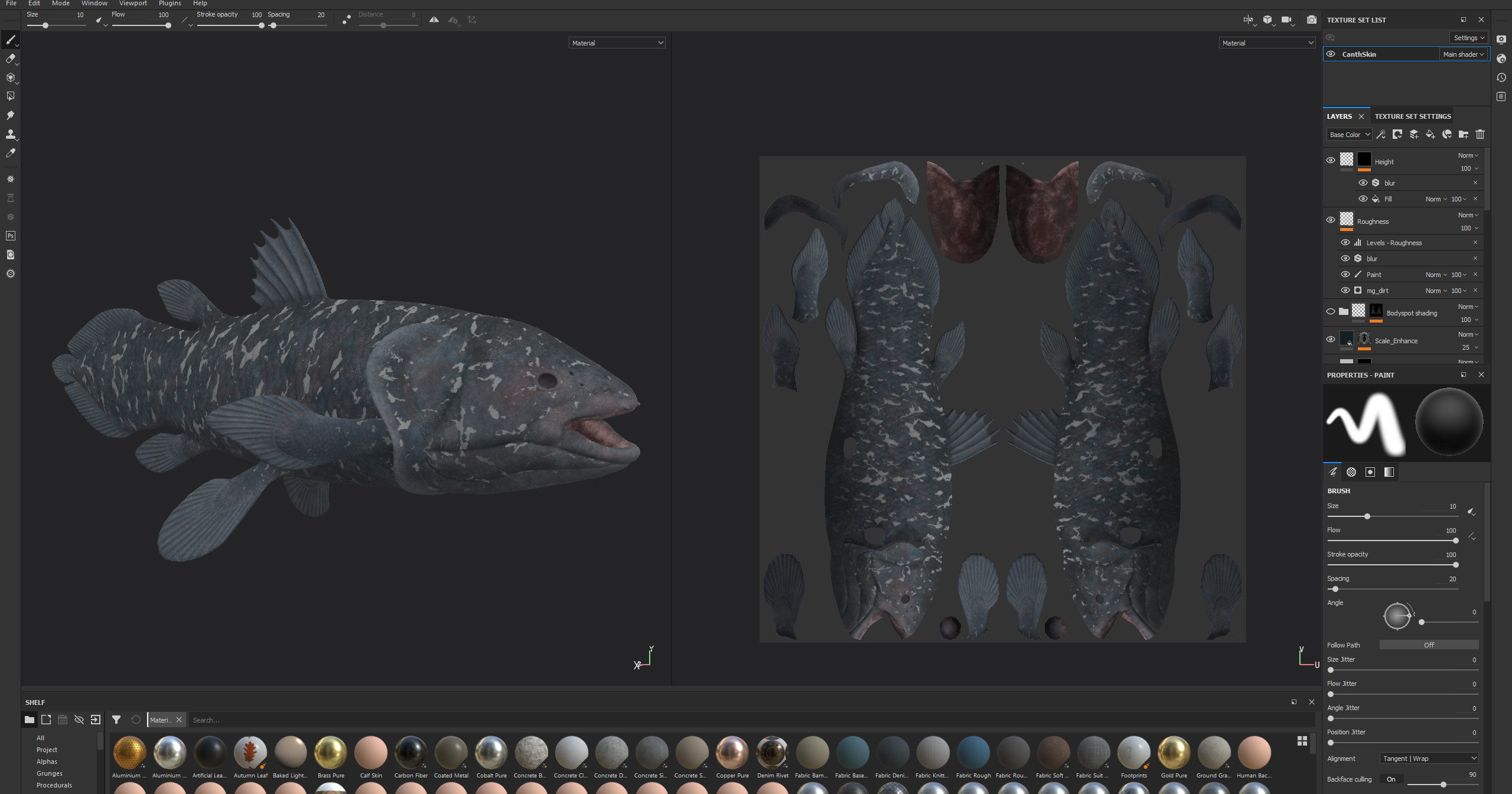Remove the Levels - Roughness effect
The image size is (1512, 794).
click(1475, 243)
